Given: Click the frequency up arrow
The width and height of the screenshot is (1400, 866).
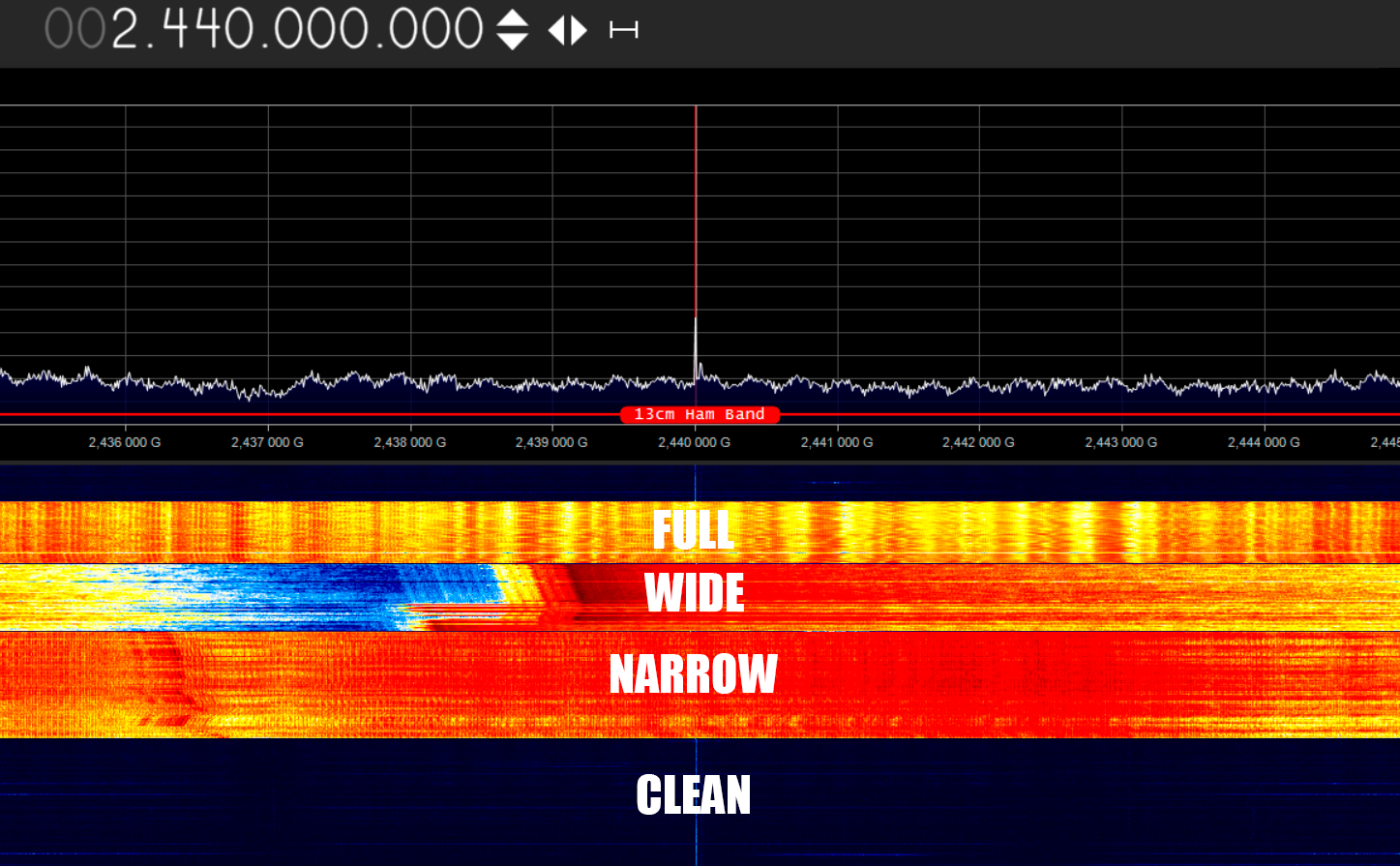Looking at the screenshot, I should click(513, 19).
